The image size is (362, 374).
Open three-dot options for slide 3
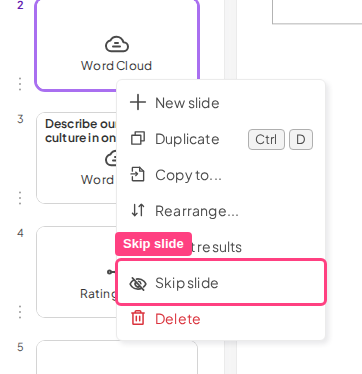pyautogui.click(x=20, y=198)
